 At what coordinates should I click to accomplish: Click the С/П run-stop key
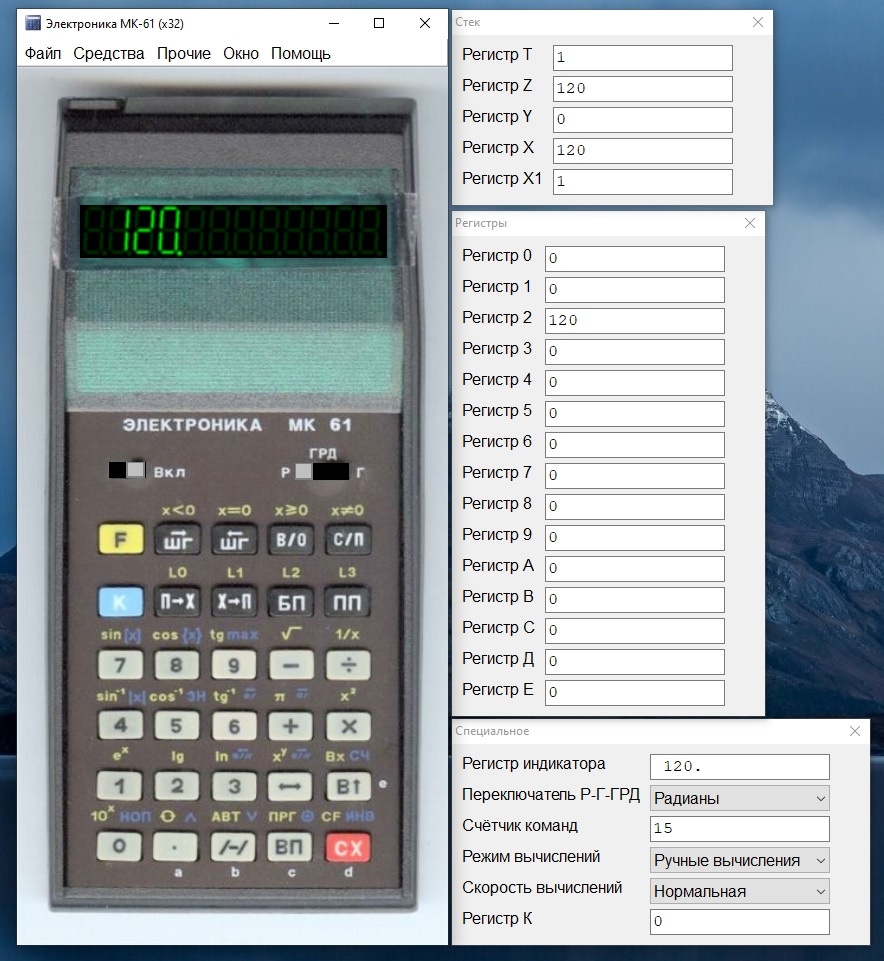coord(348,539)
